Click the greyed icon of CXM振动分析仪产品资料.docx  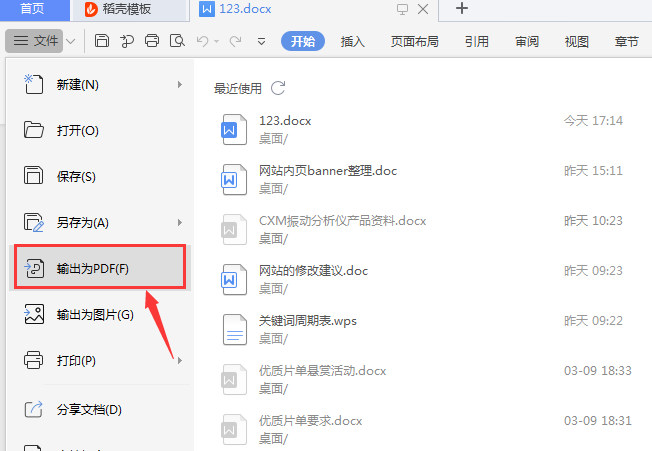234,229
